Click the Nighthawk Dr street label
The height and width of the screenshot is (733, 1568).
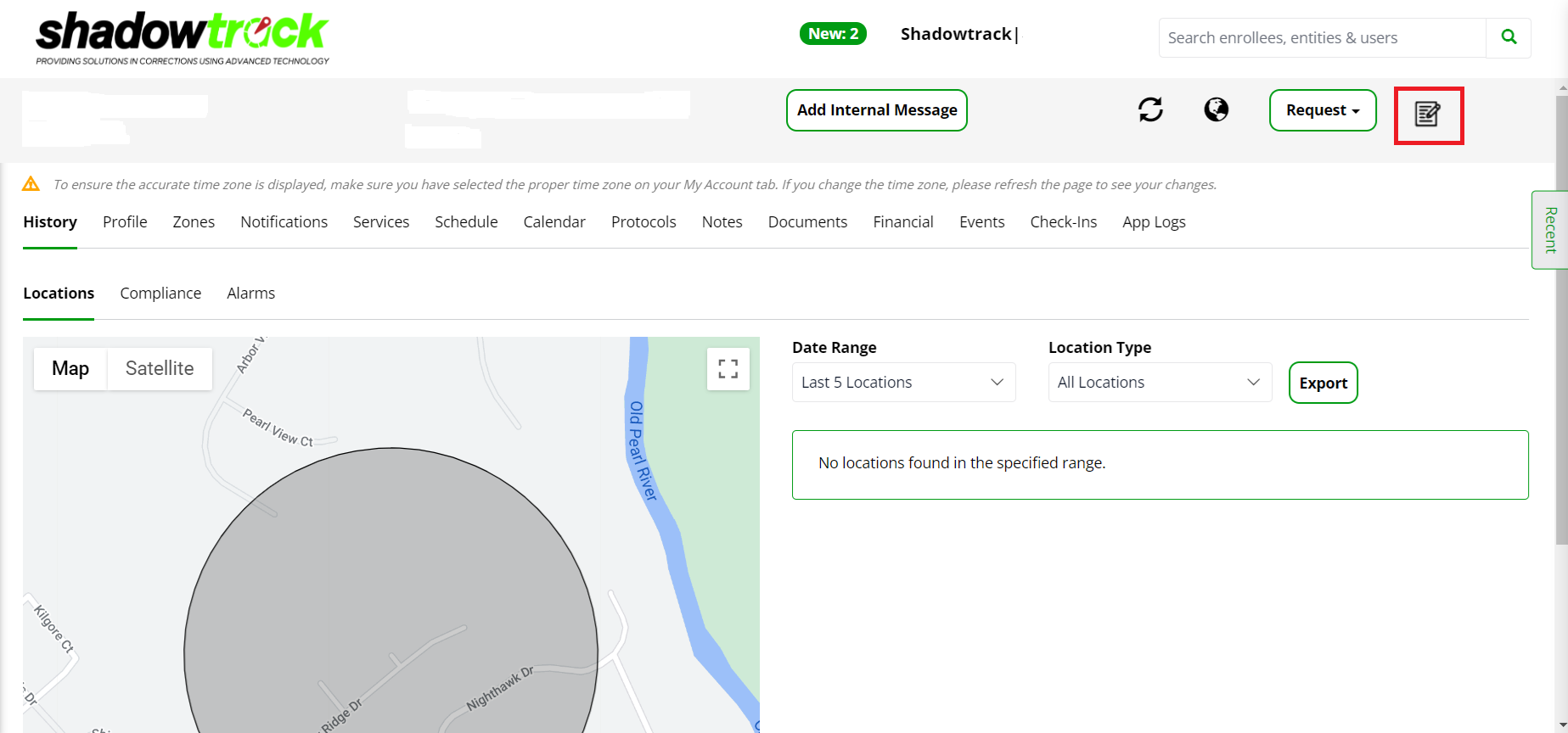click(x=500, y=688)
